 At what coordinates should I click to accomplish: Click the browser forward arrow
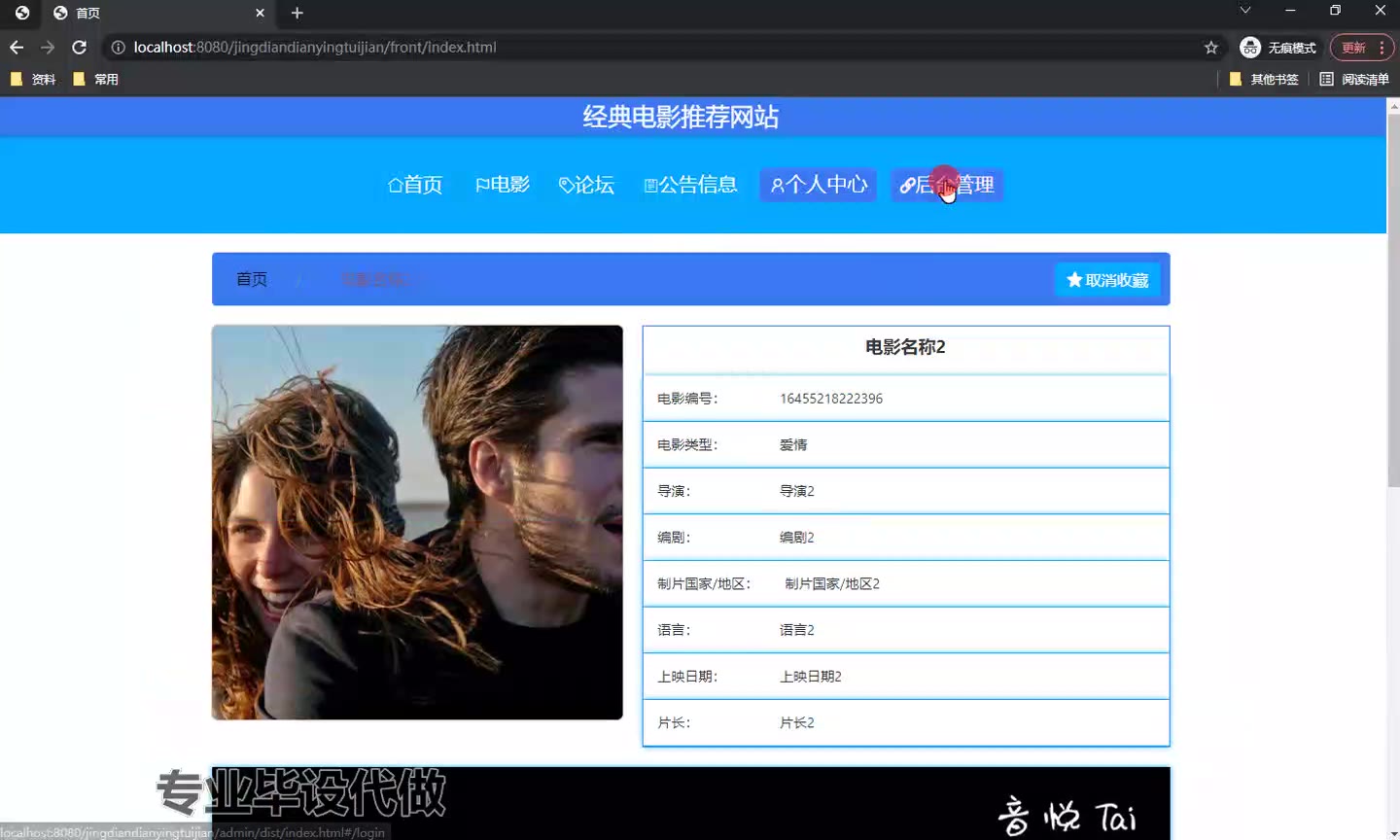[48, 47]
